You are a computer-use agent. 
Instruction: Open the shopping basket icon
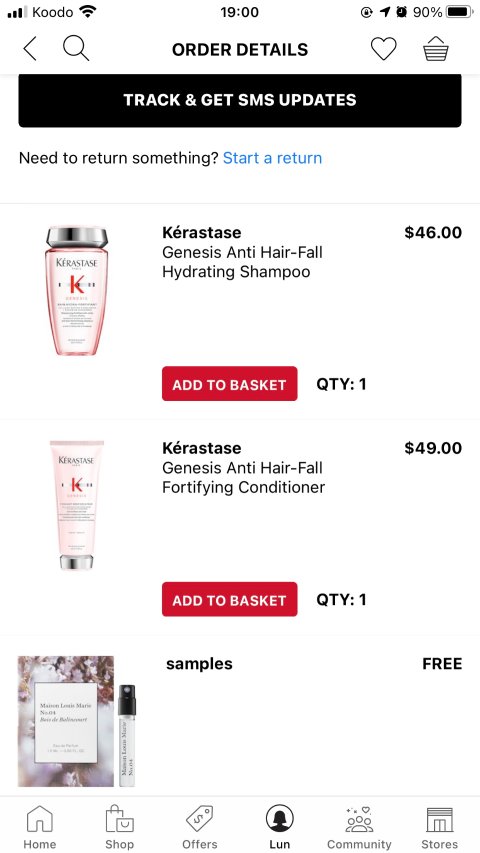[436, 50]
